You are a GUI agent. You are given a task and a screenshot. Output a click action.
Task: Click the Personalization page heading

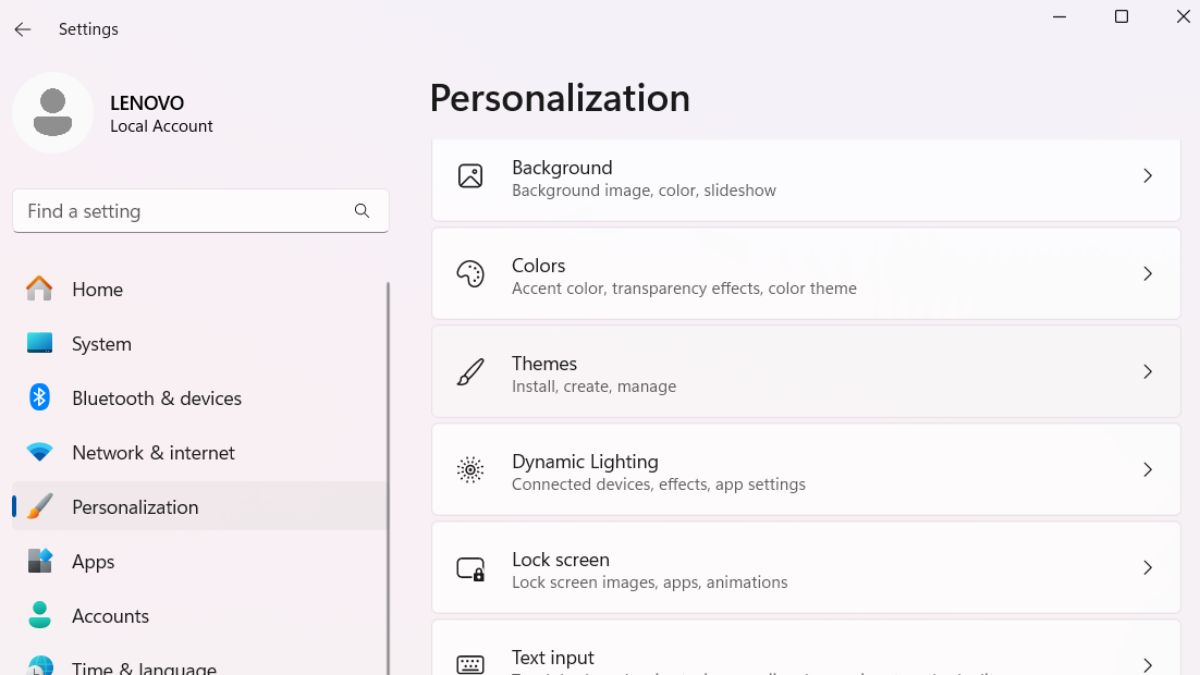560,98
